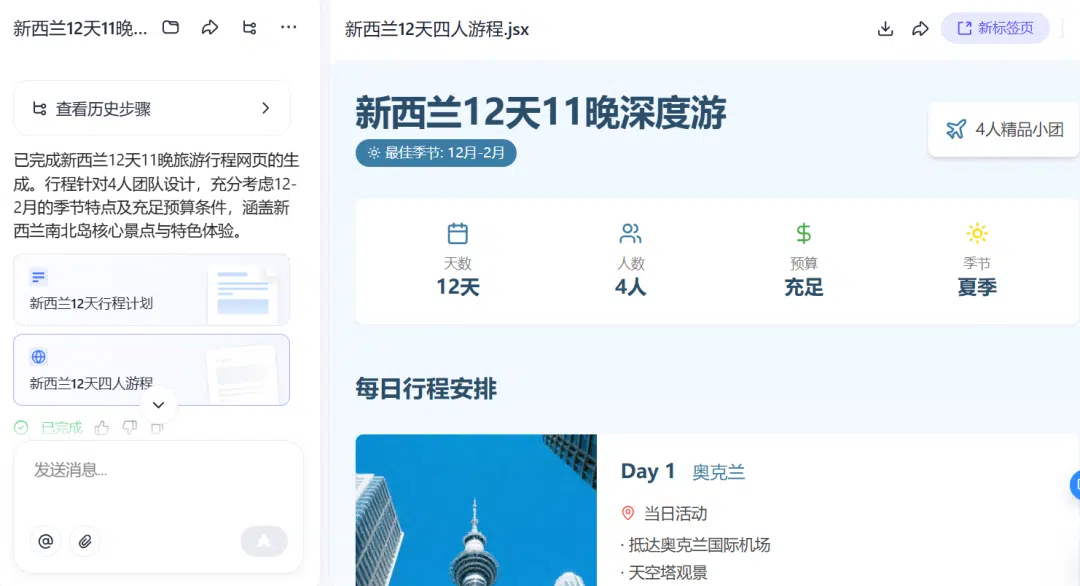This screenshot has height=586, width=1080.
Task: Open the three-dots more options menu
Action: [289, 28]
